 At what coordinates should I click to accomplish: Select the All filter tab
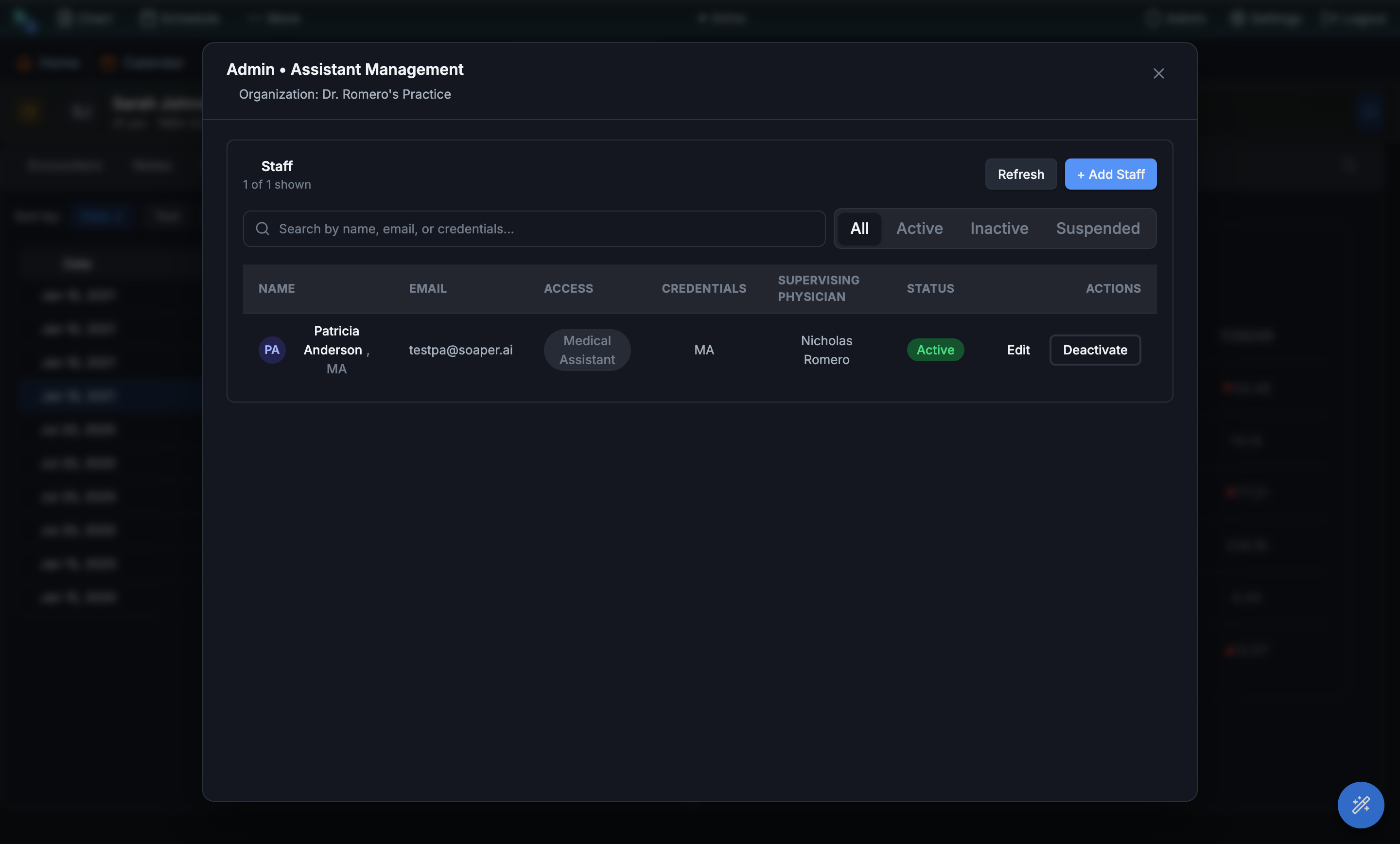859,229
